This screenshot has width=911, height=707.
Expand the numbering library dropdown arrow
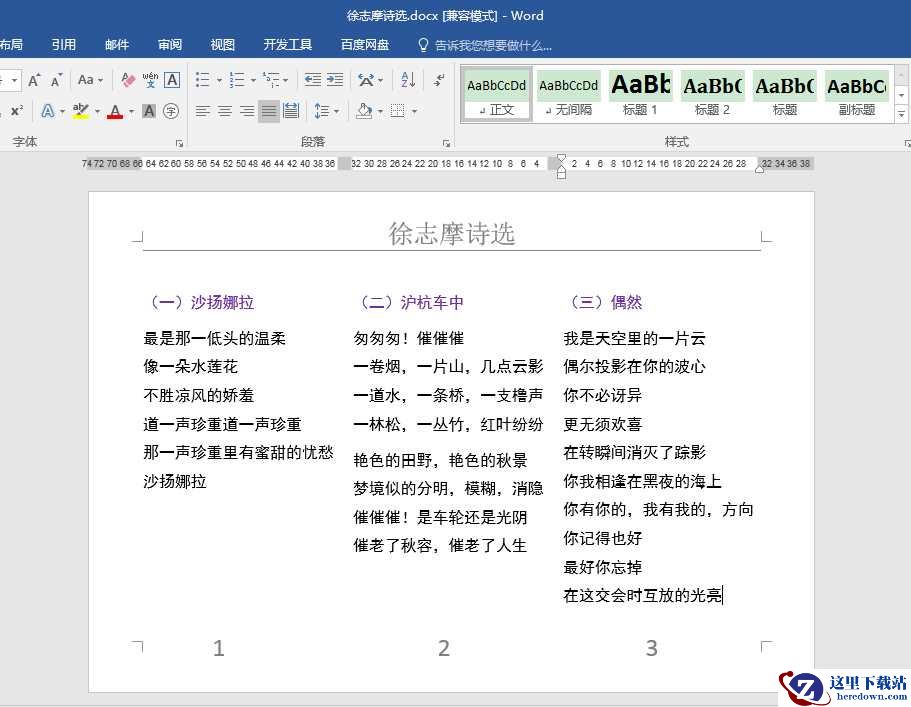pyautogui.click(x=253, y=80)
